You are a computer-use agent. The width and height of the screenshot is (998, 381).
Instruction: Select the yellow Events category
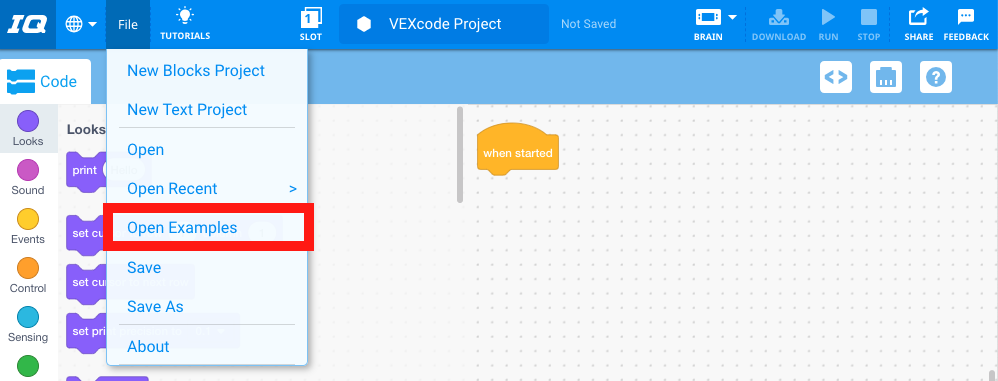[x=27, y=226]
